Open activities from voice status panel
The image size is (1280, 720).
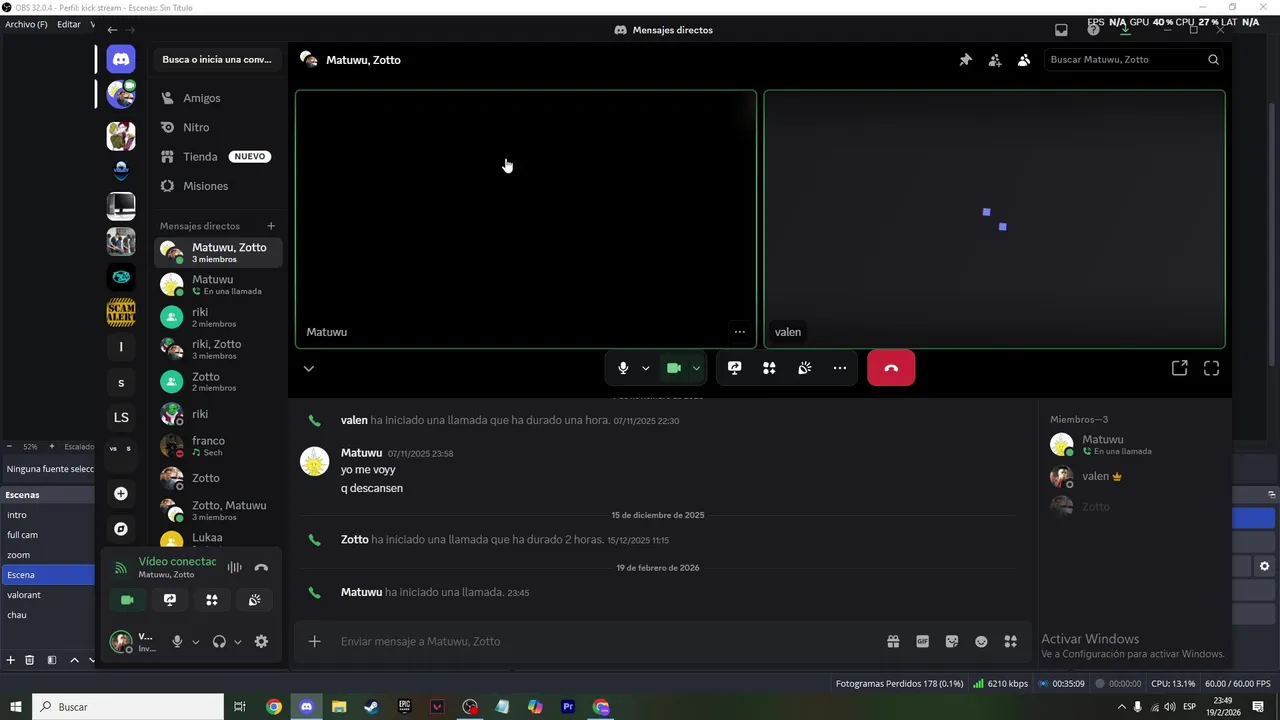(212, 600)
